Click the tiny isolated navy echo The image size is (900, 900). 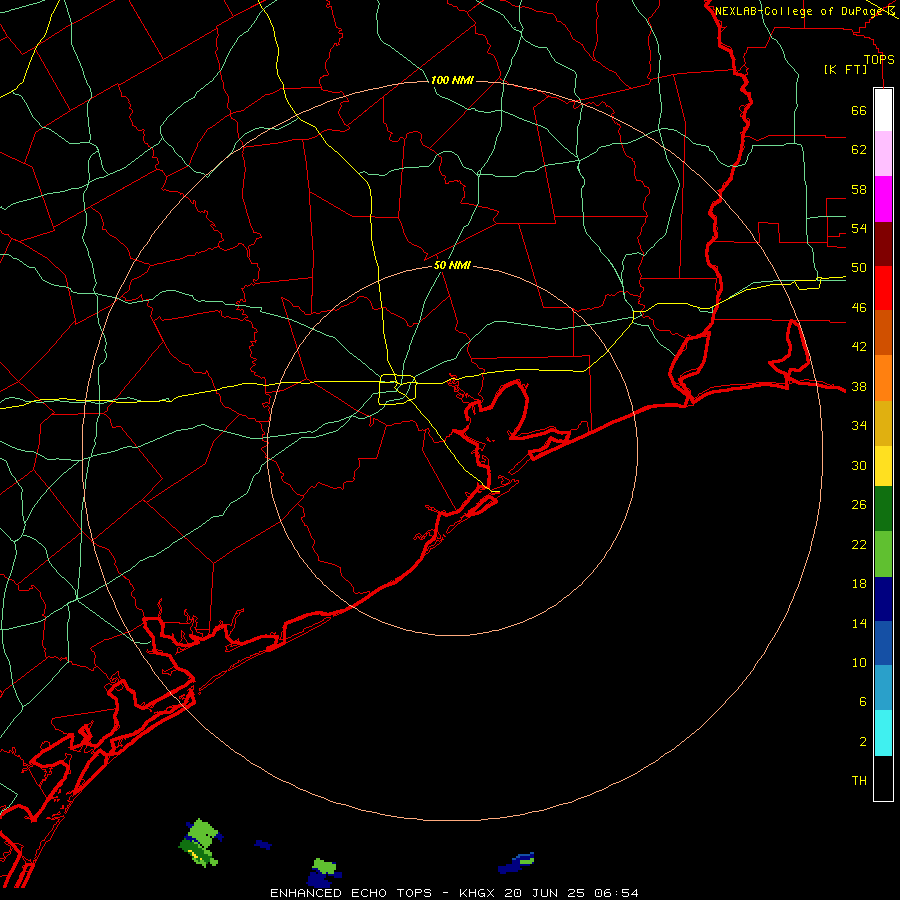[x=263, y=844]
